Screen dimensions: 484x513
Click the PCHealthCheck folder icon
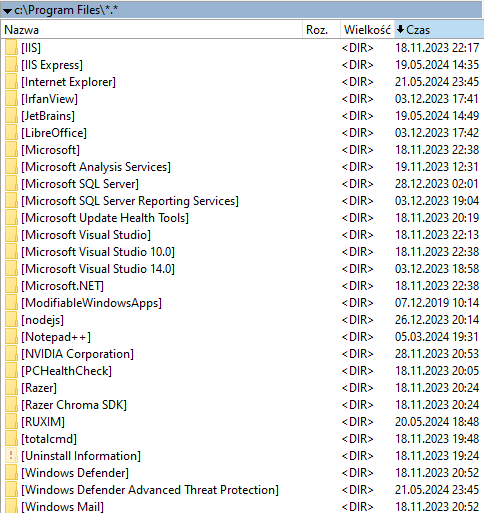click(x=11, y=371)
